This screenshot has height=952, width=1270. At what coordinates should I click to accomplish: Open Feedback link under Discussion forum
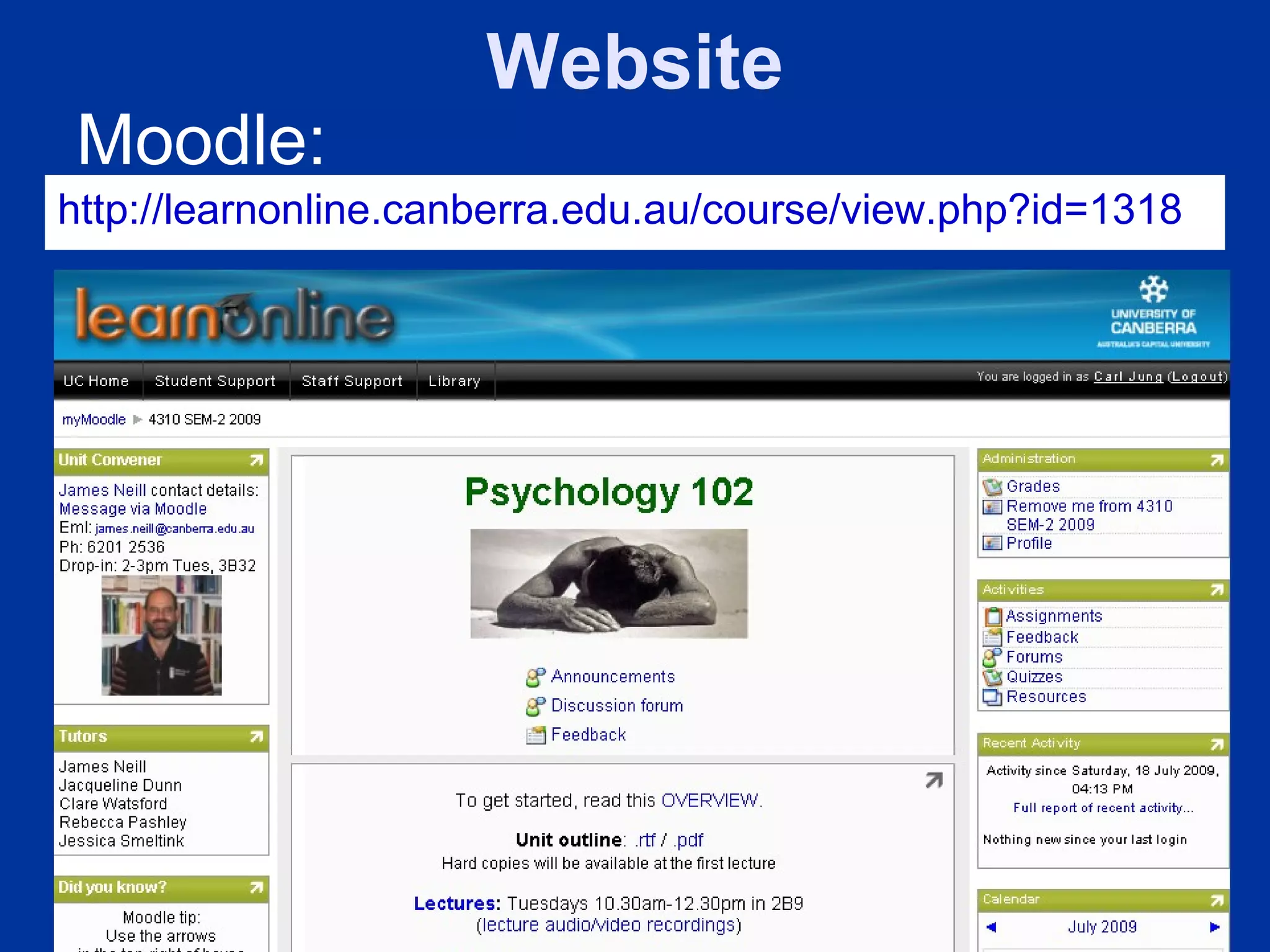point(588,735)
